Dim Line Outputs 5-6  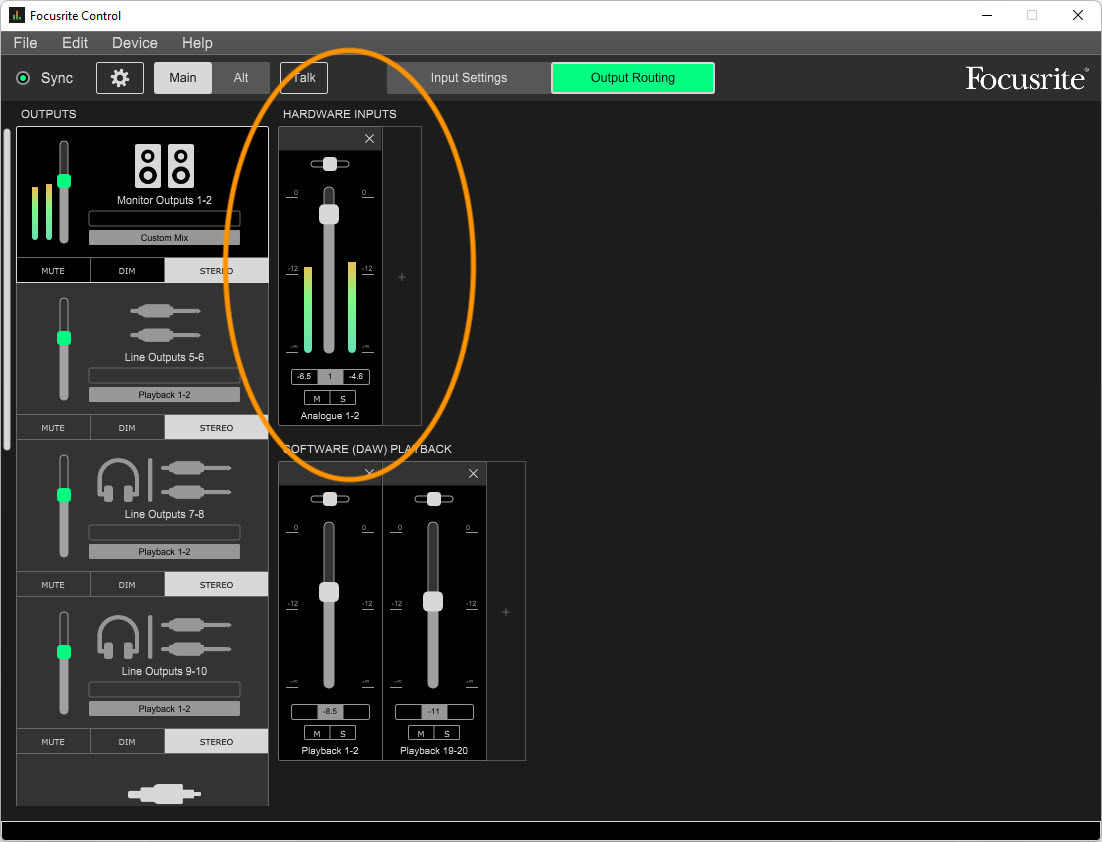click(x=127, y=427)
